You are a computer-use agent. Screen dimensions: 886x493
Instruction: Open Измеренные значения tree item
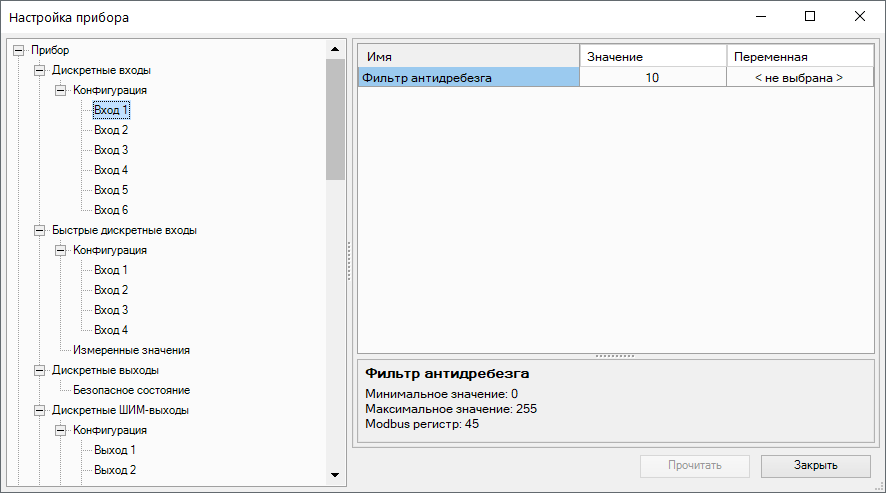(x=131, y=350)
